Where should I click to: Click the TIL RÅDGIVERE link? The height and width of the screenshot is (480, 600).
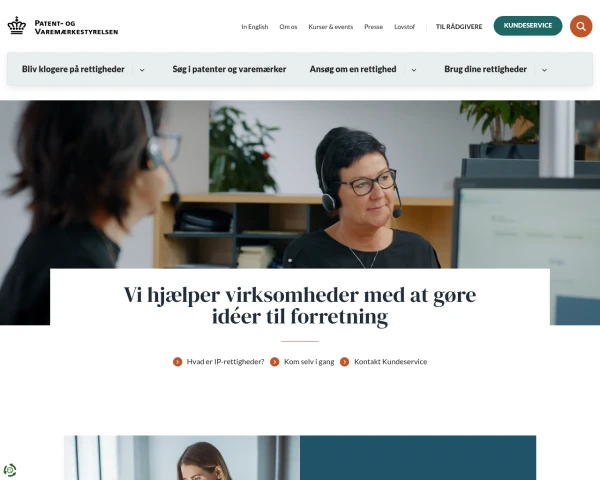click(459, 27)
